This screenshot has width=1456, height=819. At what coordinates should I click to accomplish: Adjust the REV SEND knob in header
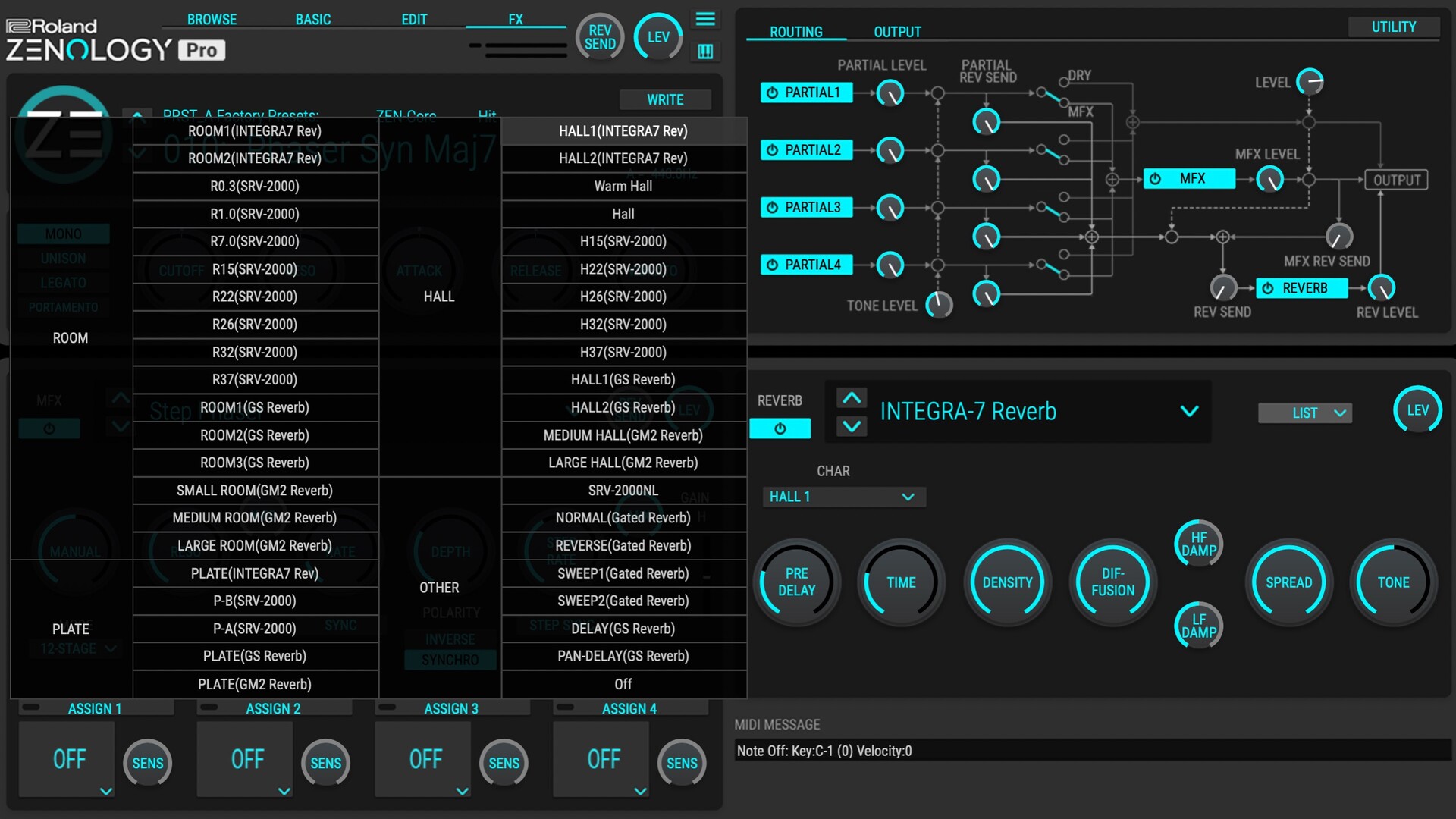point(600,37)
